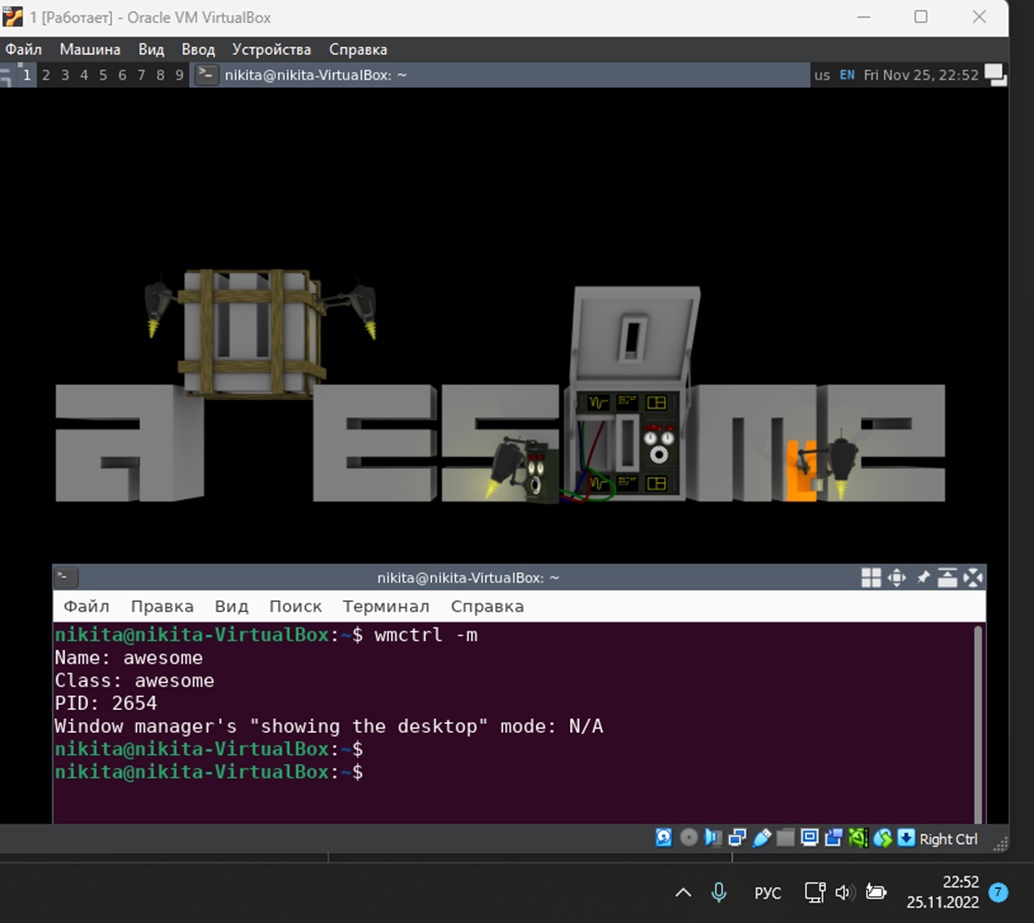1034x923 pixels.
Task: Open VirtualBox Устройства menu
Action: point(271,49)
